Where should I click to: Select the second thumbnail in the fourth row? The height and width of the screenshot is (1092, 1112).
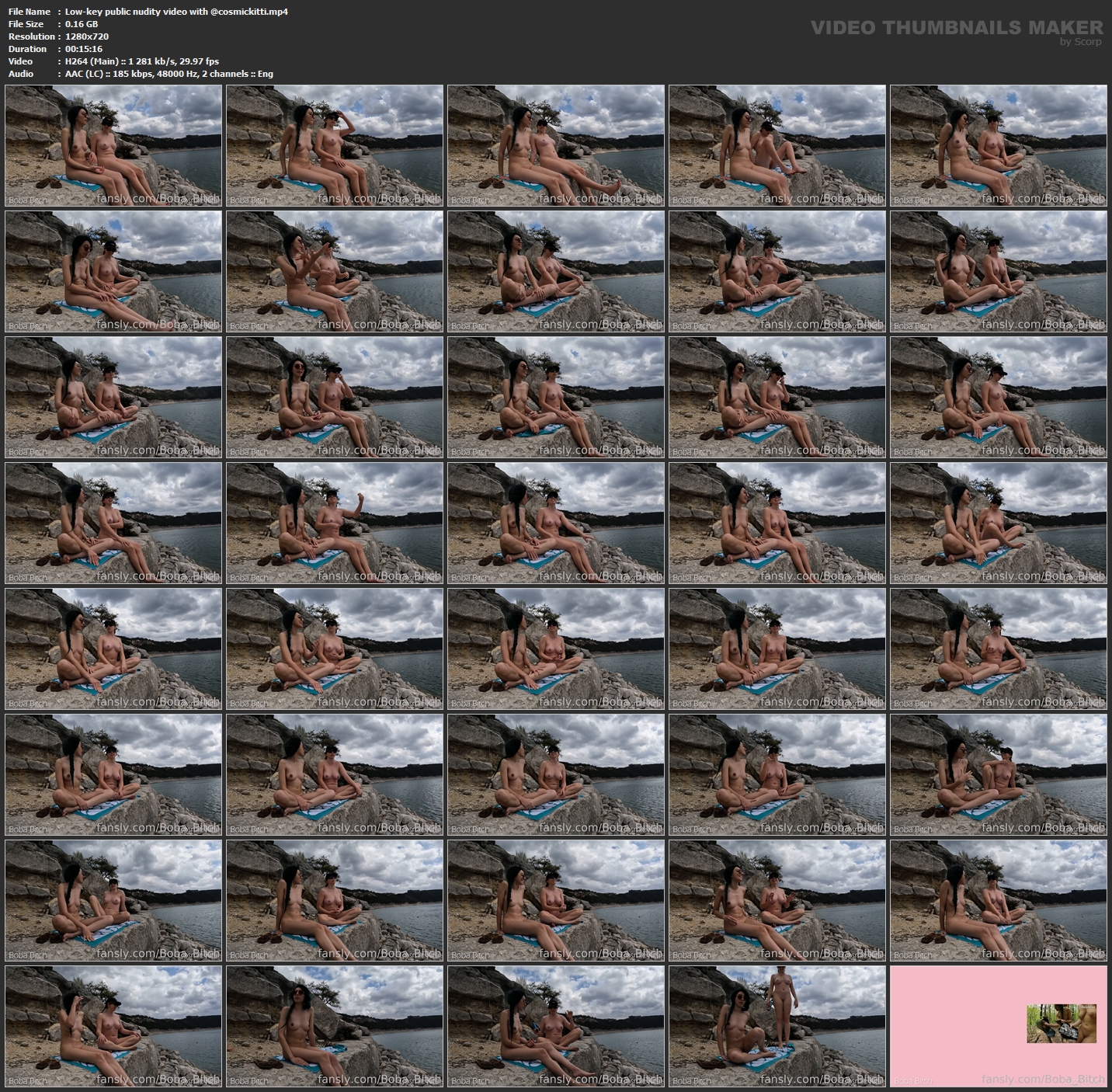tap(335, 523)
